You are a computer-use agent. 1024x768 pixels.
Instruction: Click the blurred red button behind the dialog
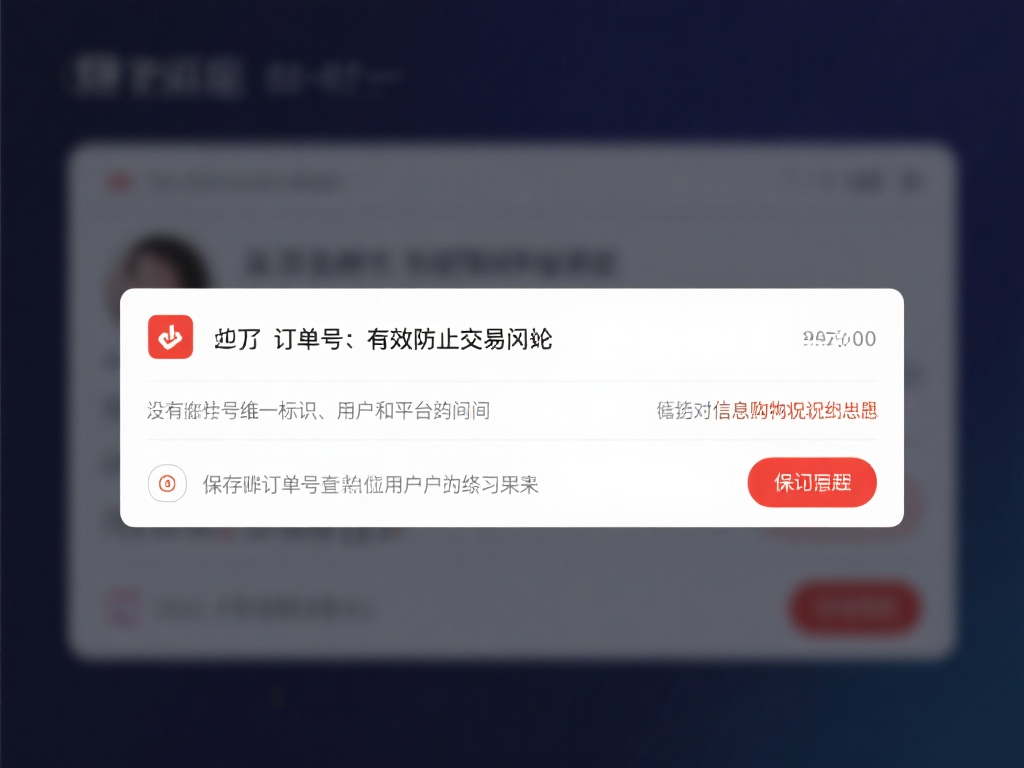(x=855, y=607)
